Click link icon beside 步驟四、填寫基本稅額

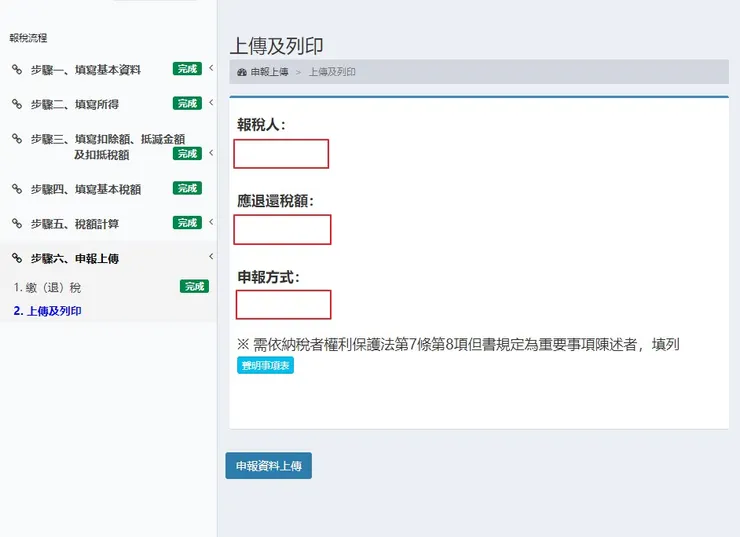17,189
